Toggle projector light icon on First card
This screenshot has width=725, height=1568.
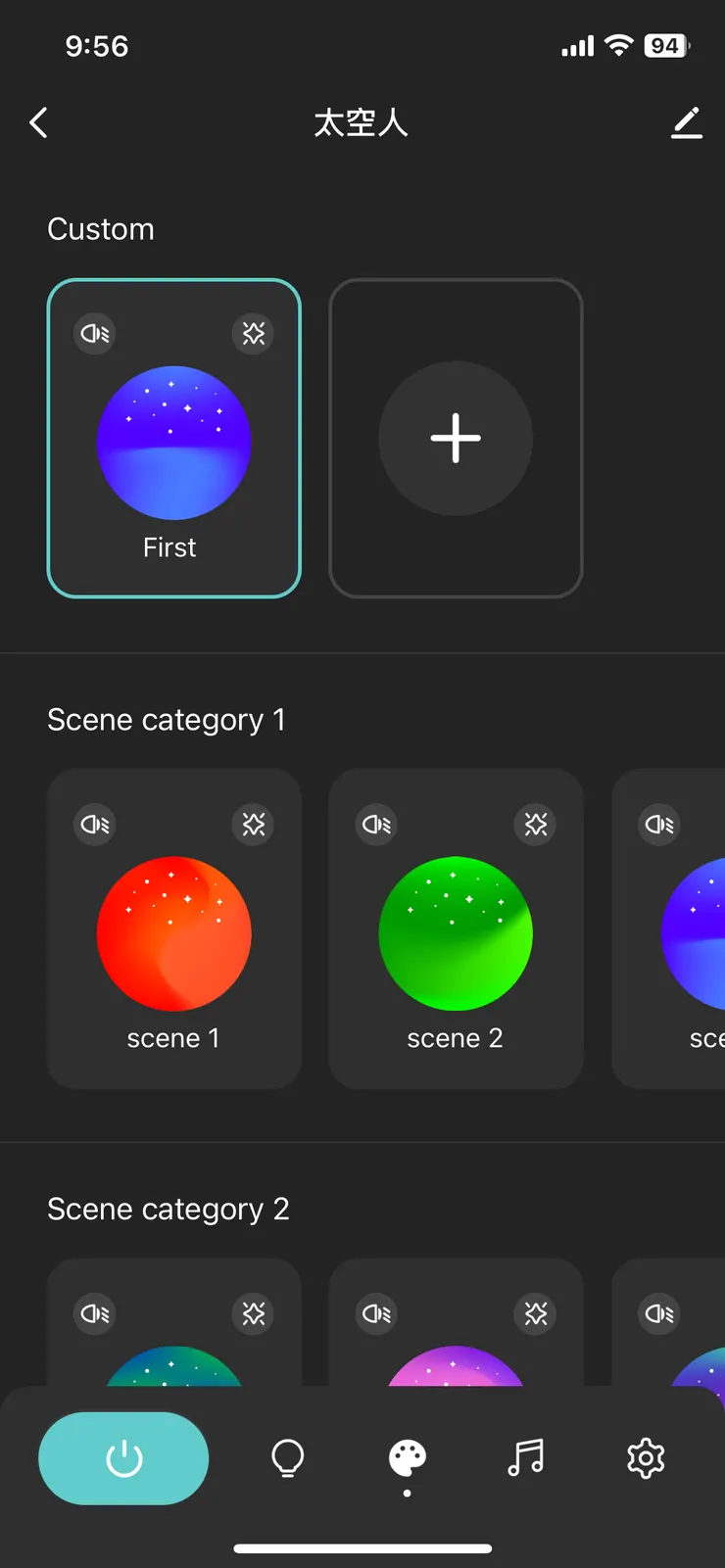(x=95, y=334)
